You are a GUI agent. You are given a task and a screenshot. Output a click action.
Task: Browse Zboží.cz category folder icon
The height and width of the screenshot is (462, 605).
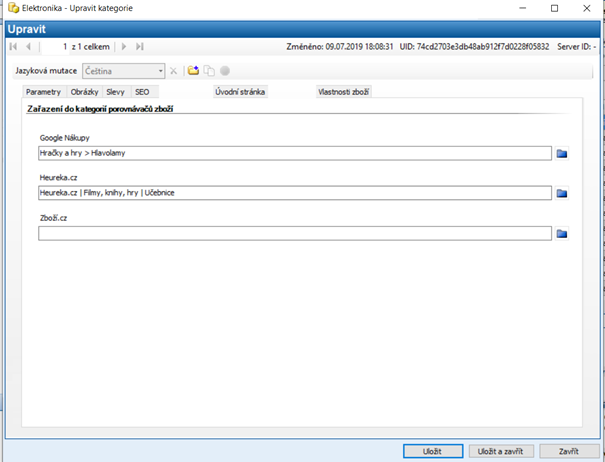pyautogui.click(x=561, y=233)
